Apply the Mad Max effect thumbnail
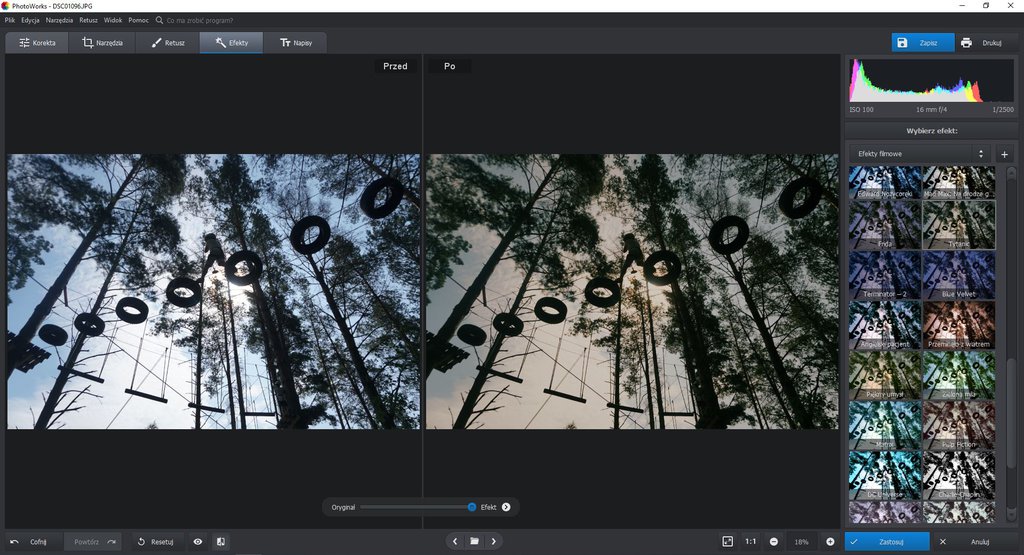Viewport: 1024px width, 555px height. pyautogui.click(x=959, y=182)
